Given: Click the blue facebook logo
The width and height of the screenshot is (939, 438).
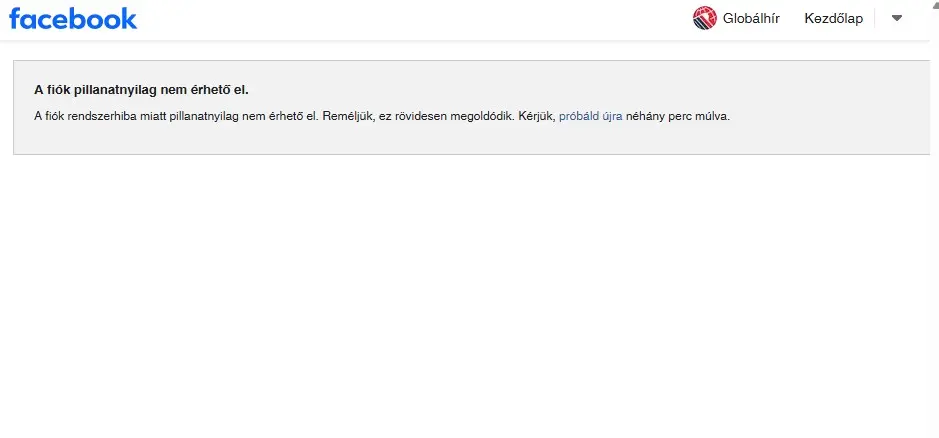Looking at the screenshot, I should tap(73, 19).
